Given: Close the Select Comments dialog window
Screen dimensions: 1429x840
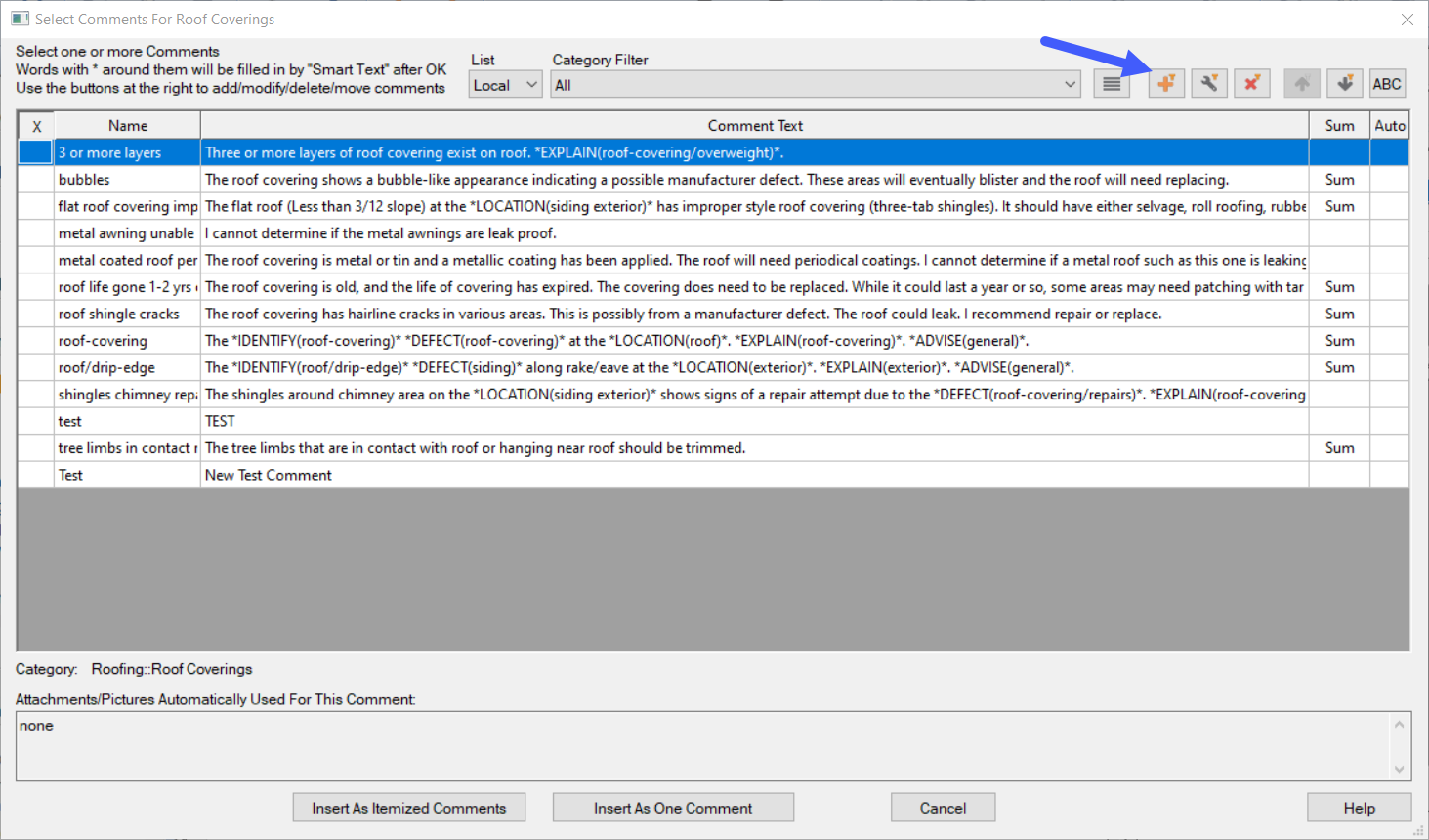Looking at the screenshot, I should click(x=1407, y=20).
